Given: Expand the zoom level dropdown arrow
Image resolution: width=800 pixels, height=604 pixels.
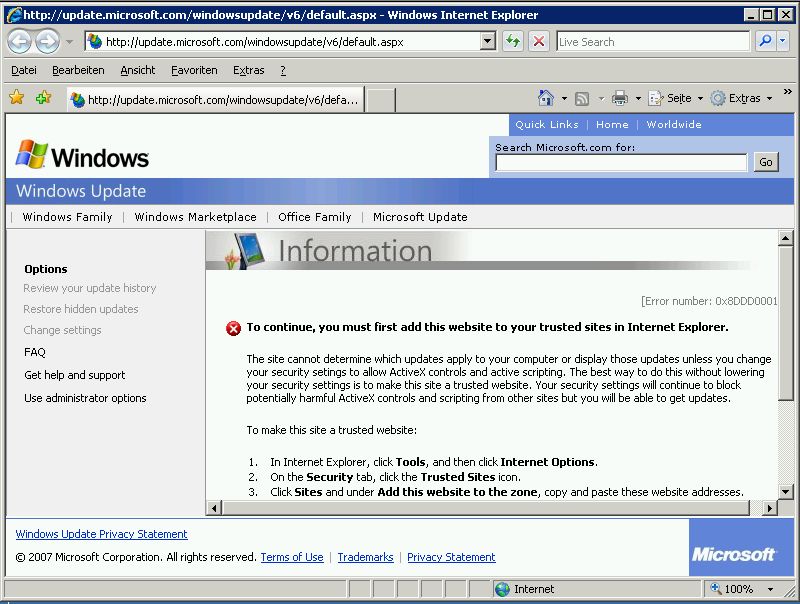Looking at the screenshot, I should pyautogui.click(x=770, y=590).
